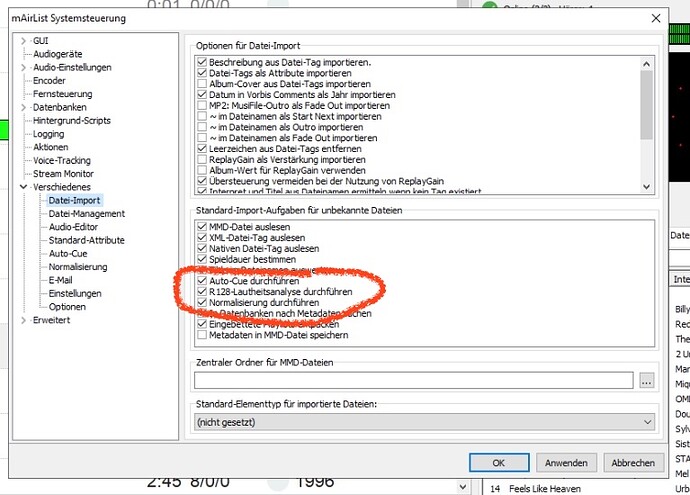Image resolution: width=690 pixels, height=495 pixels.
Task: Toggle Datei-Tags als Attribute importieren
Action: (202, 73)
